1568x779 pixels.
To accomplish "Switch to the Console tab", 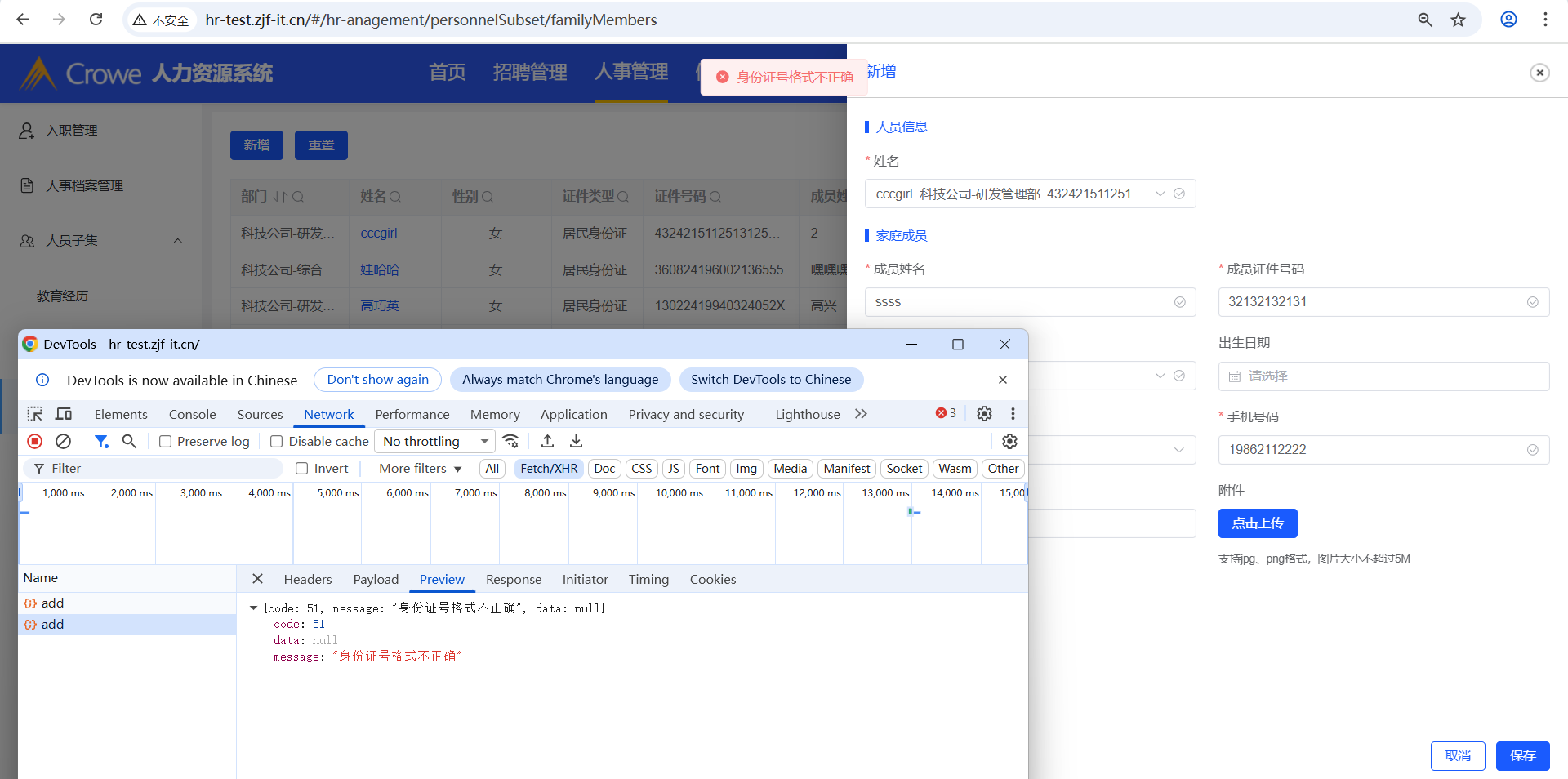I will pos(192,415).
